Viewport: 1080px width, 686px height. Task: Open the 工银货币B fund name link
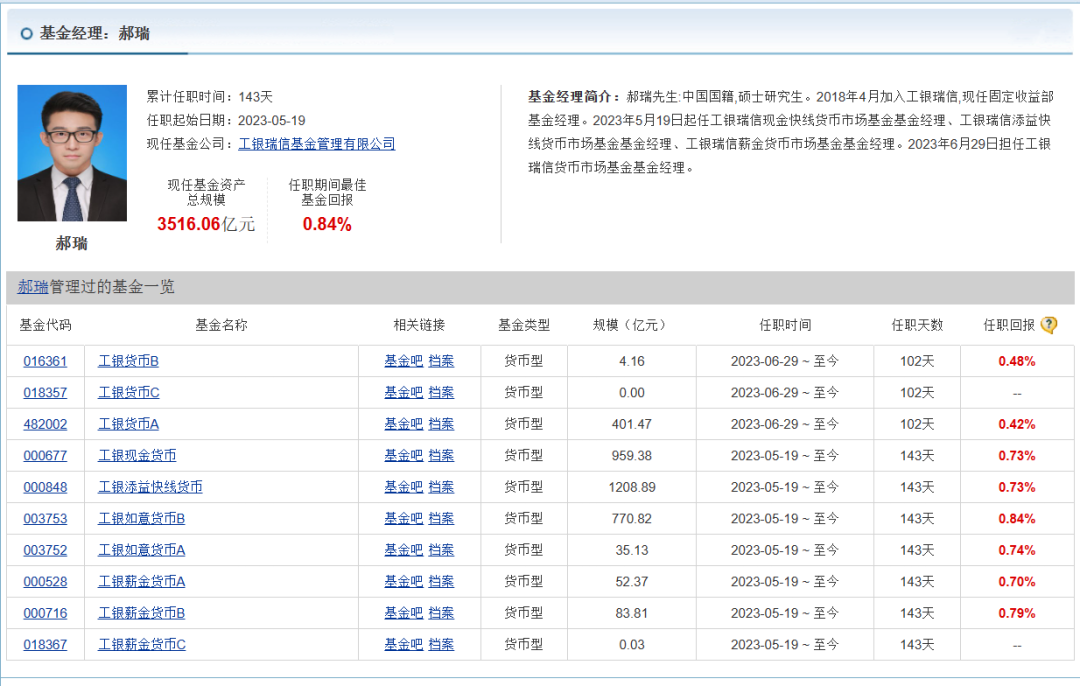(128, 361)
